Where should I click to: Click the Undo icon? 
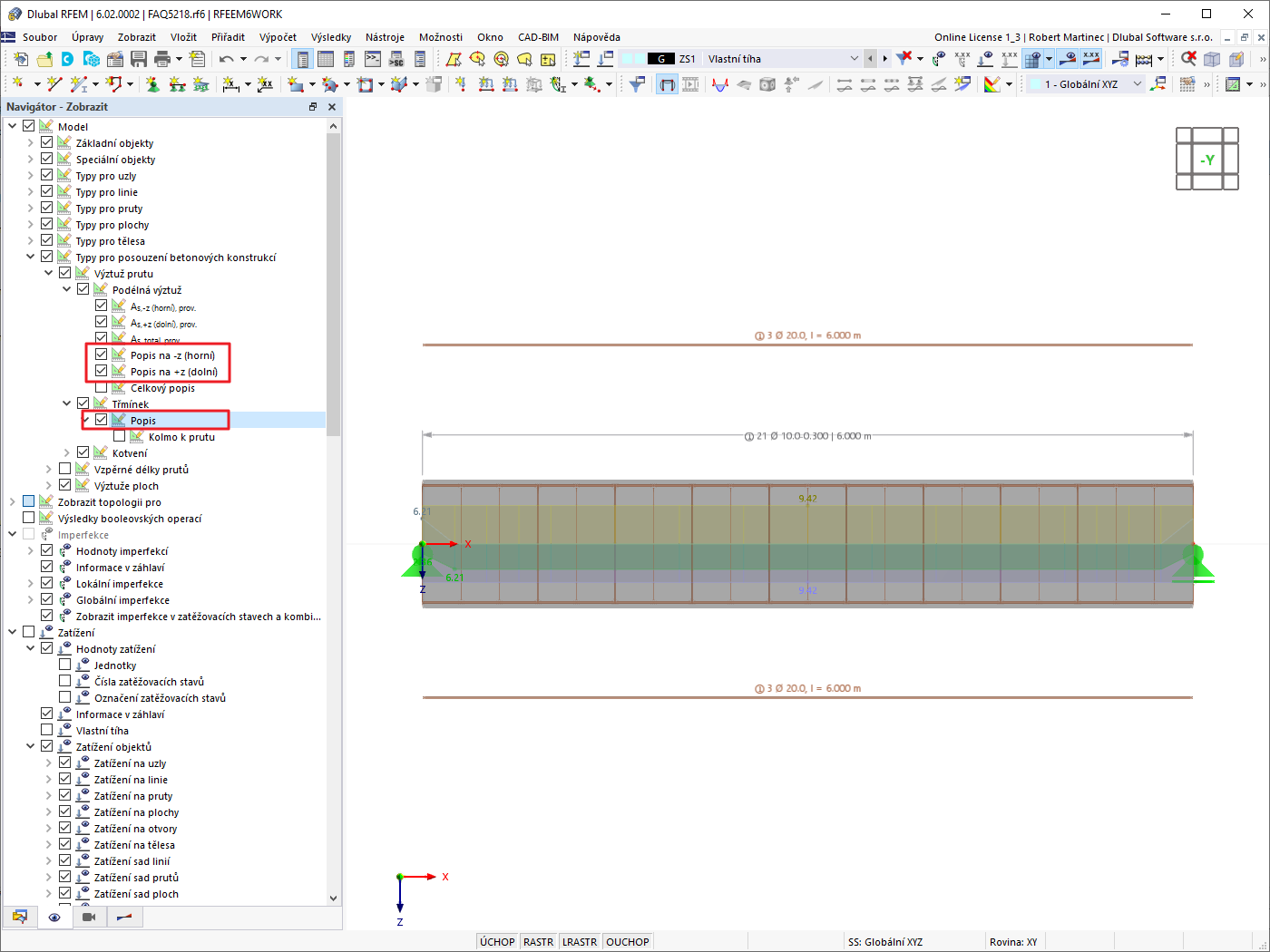[x=227, y=58]
